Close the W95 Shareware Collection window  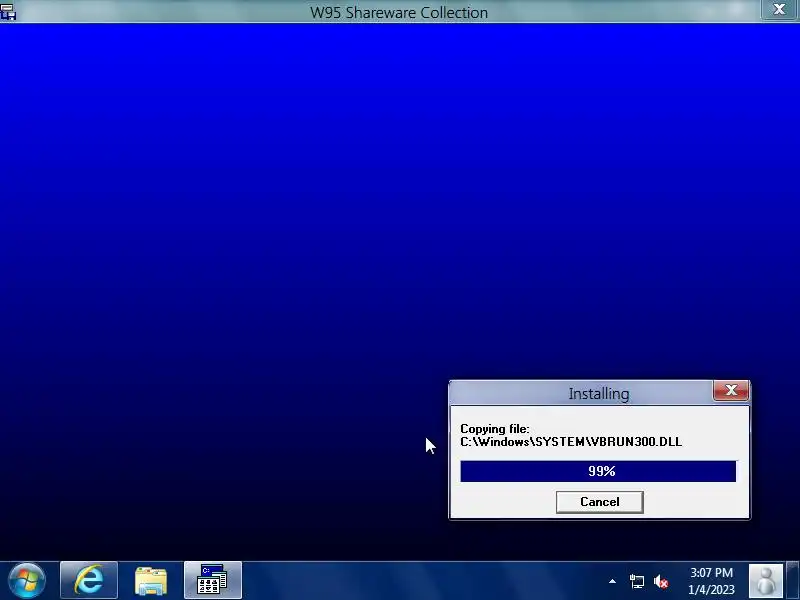click(779, 9)
